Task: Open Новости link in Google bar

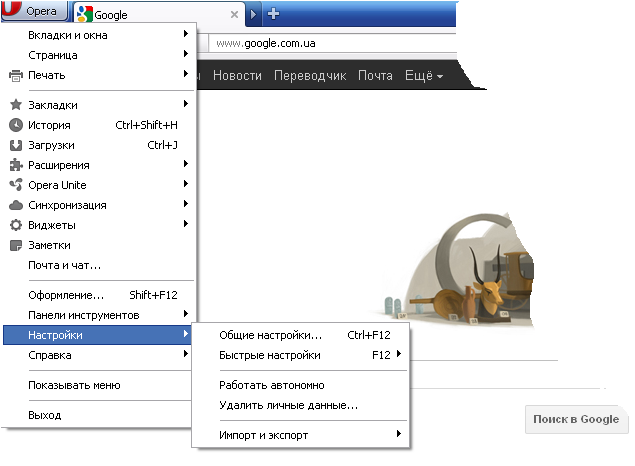Action: (237, 75)
